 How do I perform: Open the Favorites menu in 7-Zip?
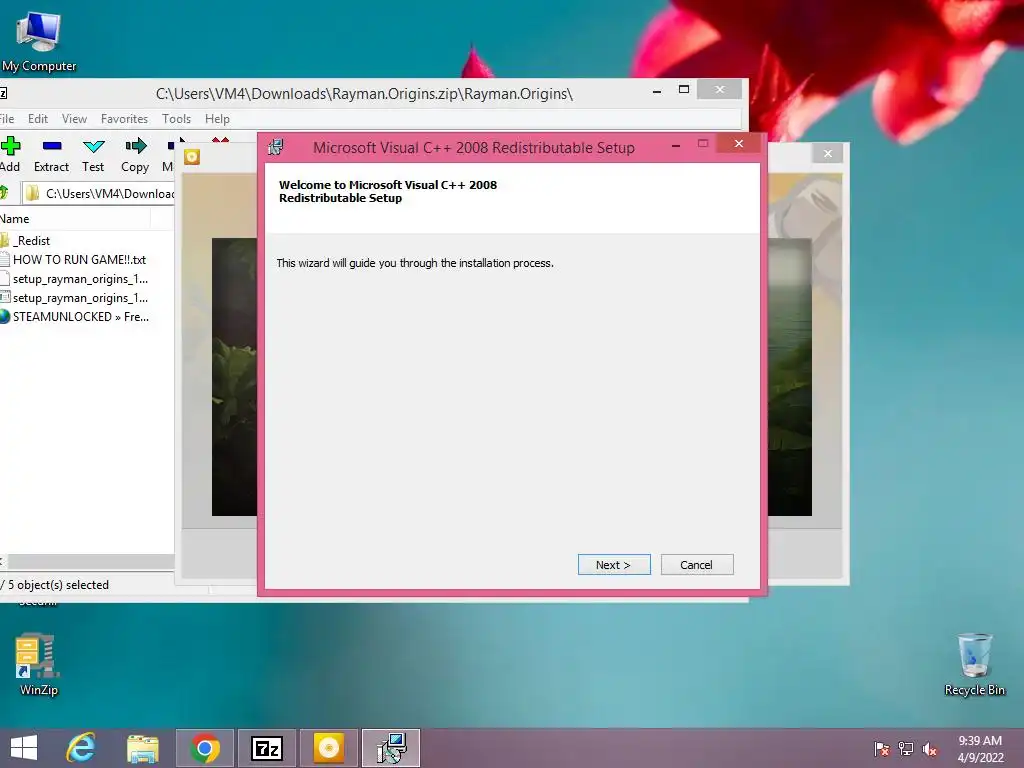pos(124,119)
